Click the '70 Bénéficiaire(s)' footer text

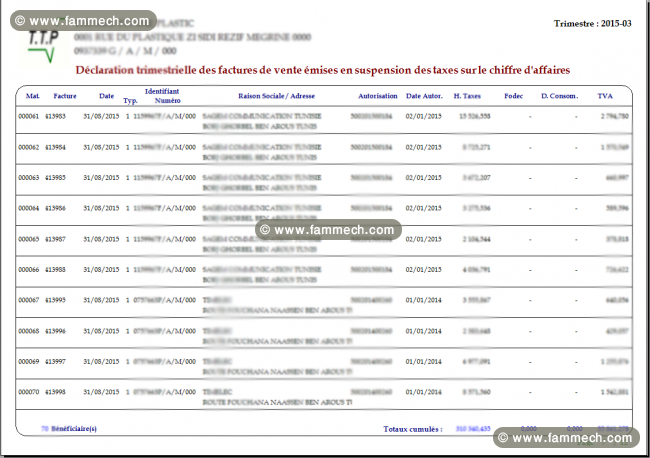click(x=69, y=429)
